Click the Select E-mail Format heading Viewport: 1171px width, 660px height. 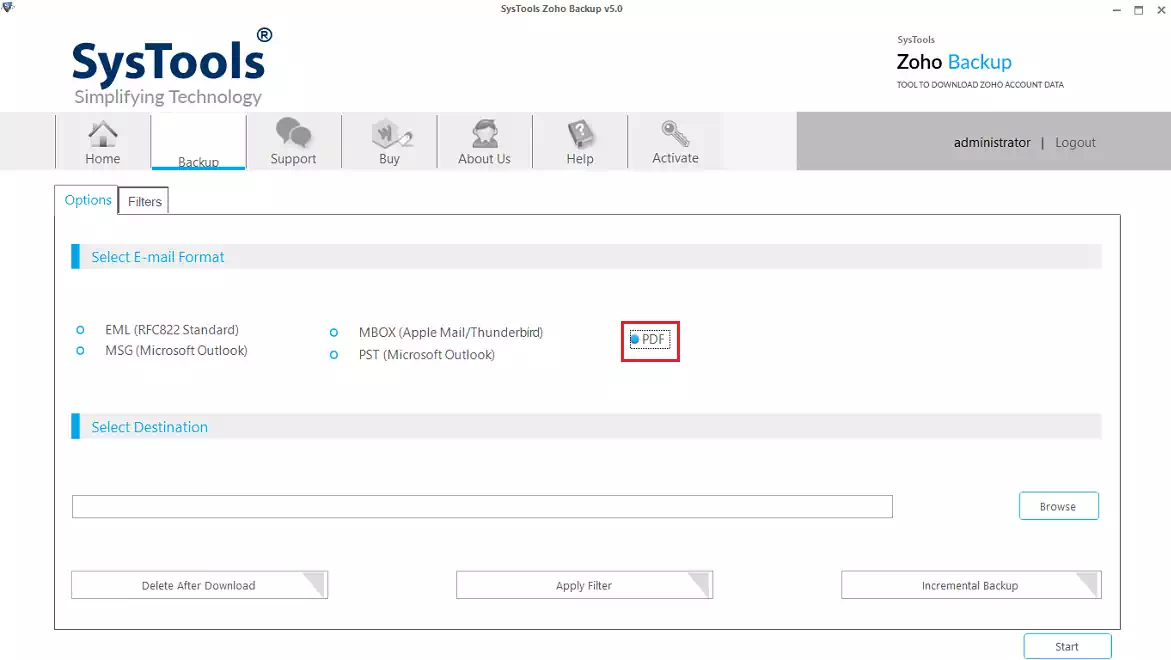coord(158,257)
